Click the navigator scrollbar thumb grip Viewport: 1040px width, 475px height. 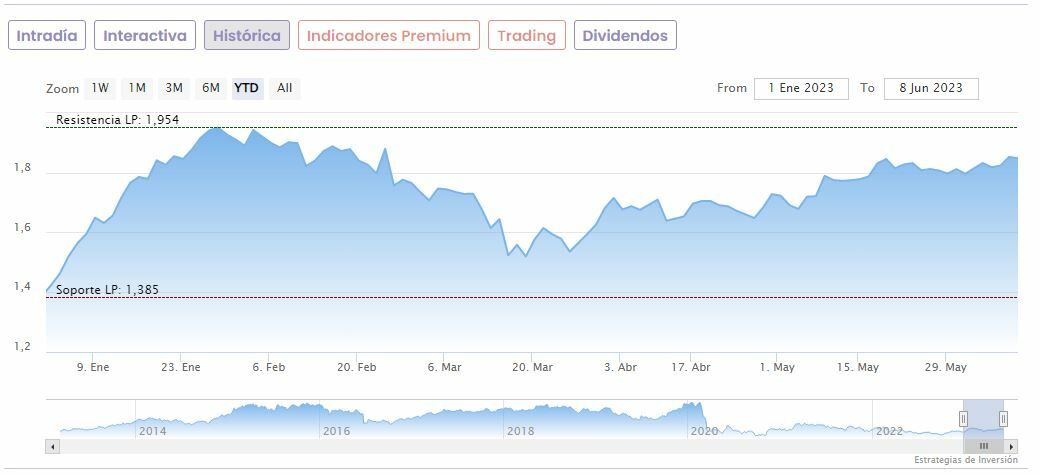click(x=983, y=446)
